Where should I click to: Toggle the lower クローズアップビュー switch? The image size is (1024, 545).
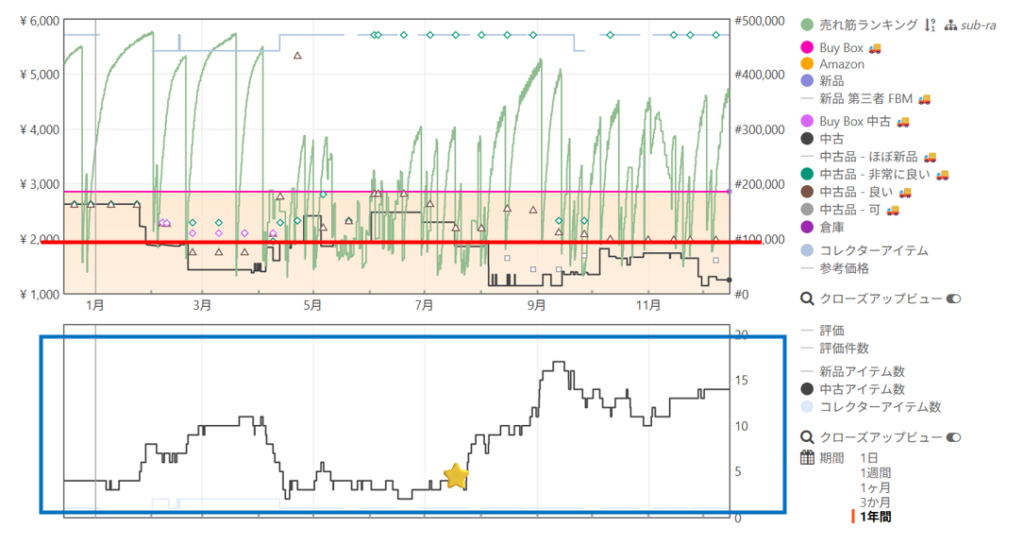point(952,437)
